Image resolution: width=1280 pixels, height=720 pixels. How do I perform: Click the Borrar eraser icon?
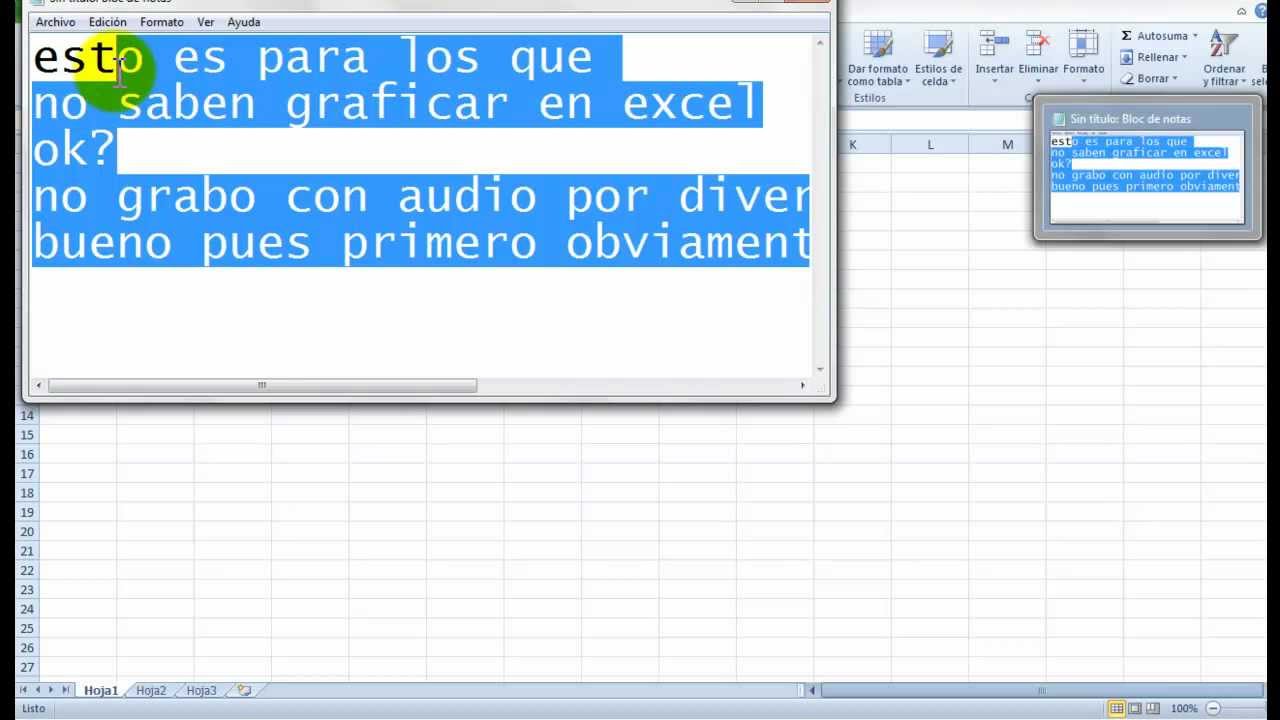tap(1126, 78)
